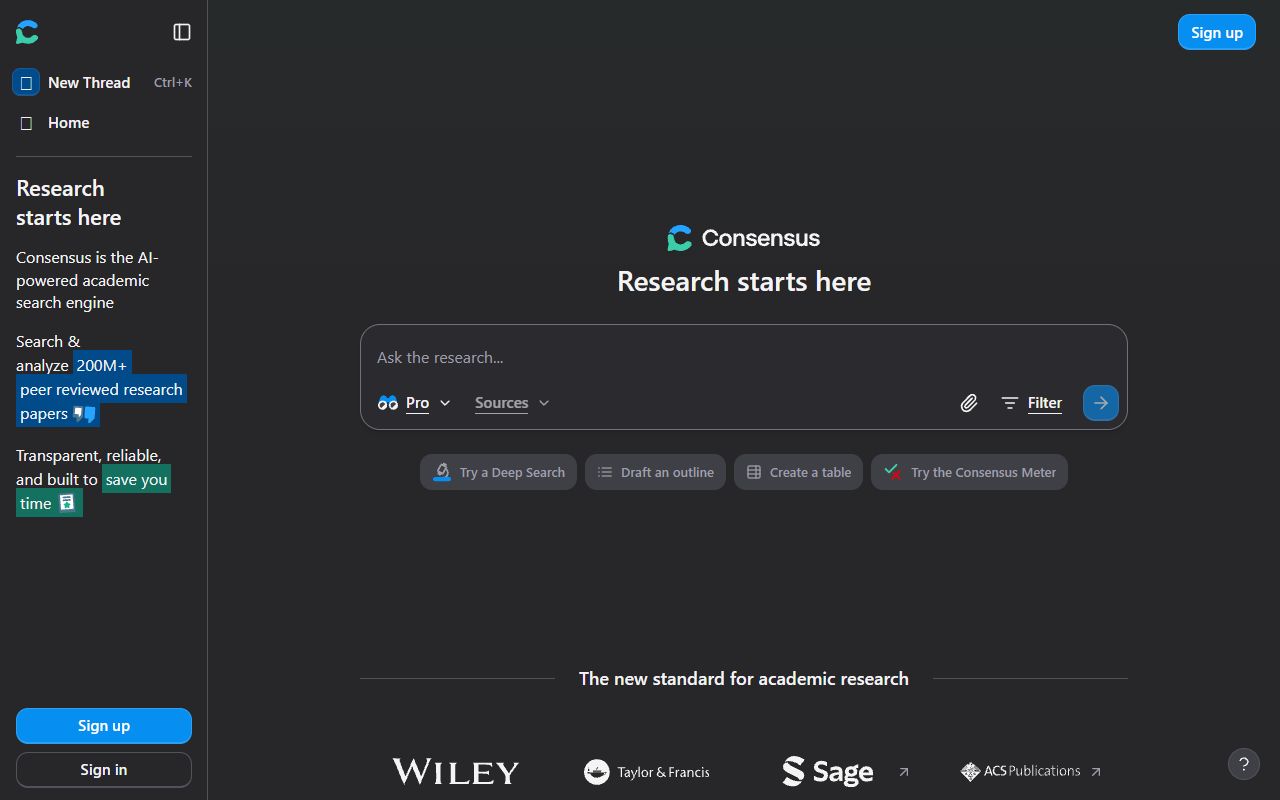Click the Ask the research input field
This screenshot has width=1280, height=800.
(700, 357)
